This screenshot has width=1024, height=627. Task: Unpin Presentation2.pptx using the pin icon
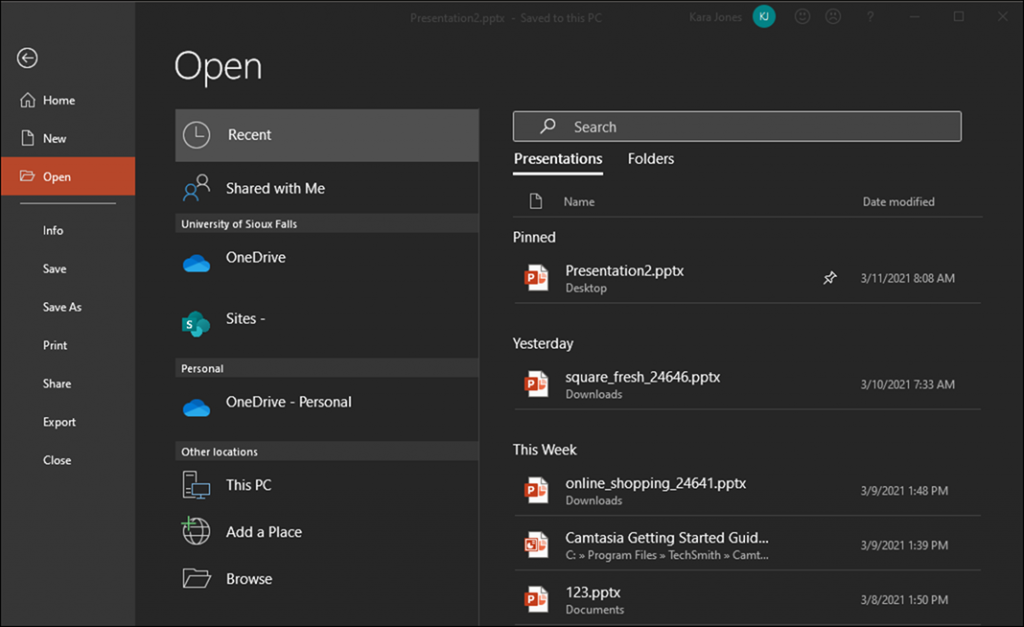coord(829,278)
